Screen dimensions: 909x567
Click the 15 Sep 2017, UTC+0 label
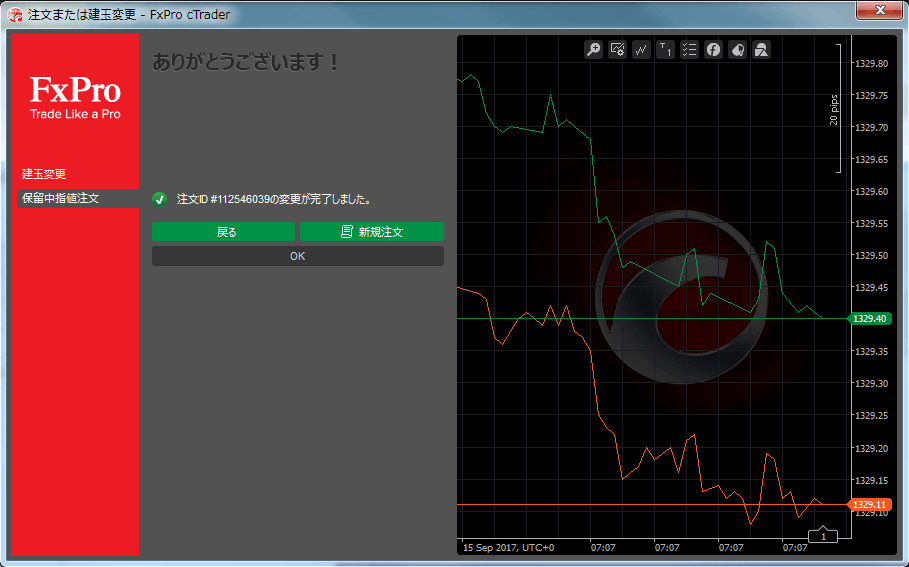pyautogui.click(x=508, y=547)
